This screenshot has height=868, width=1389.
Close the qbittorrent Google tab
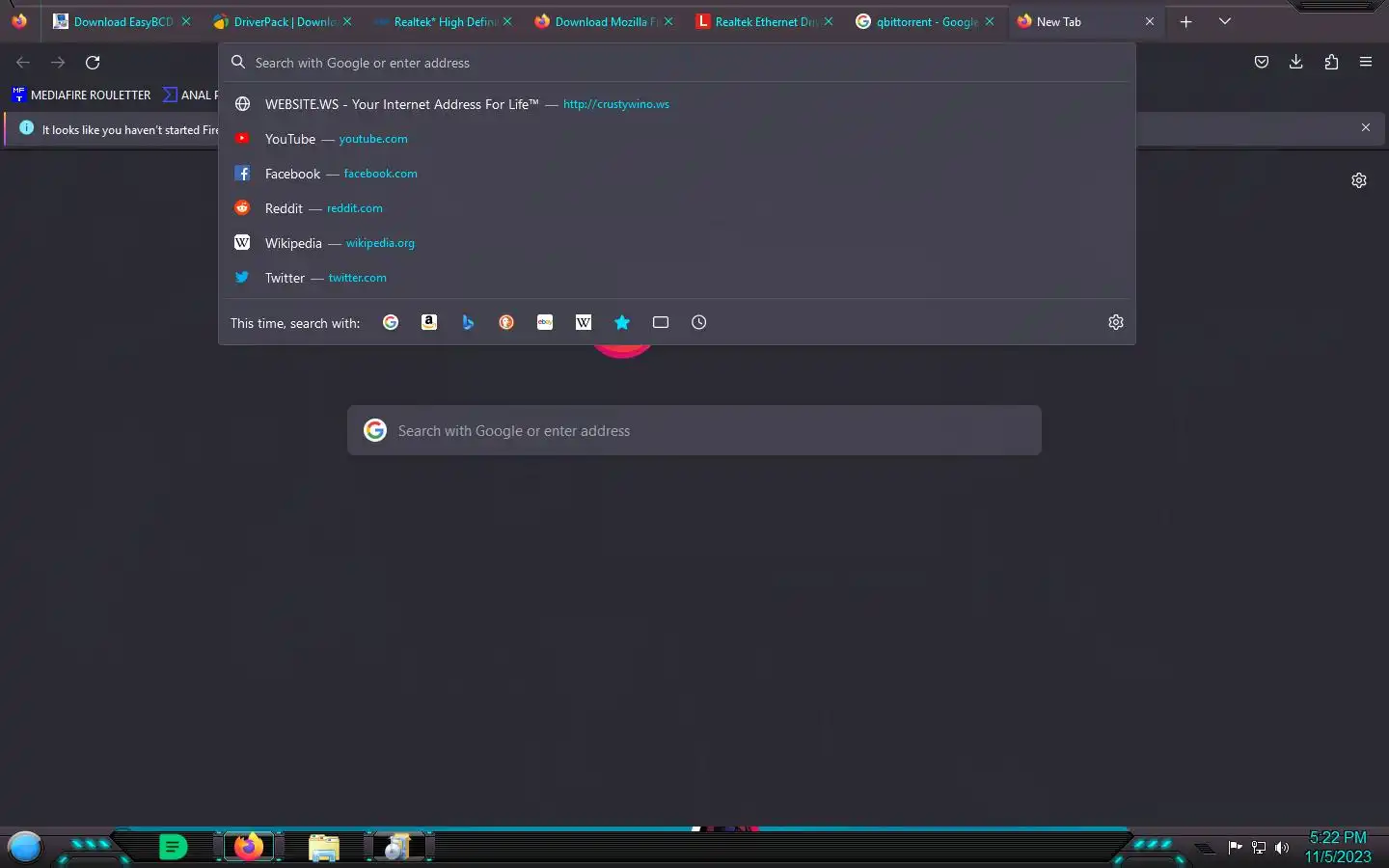[x=990, y=21]
